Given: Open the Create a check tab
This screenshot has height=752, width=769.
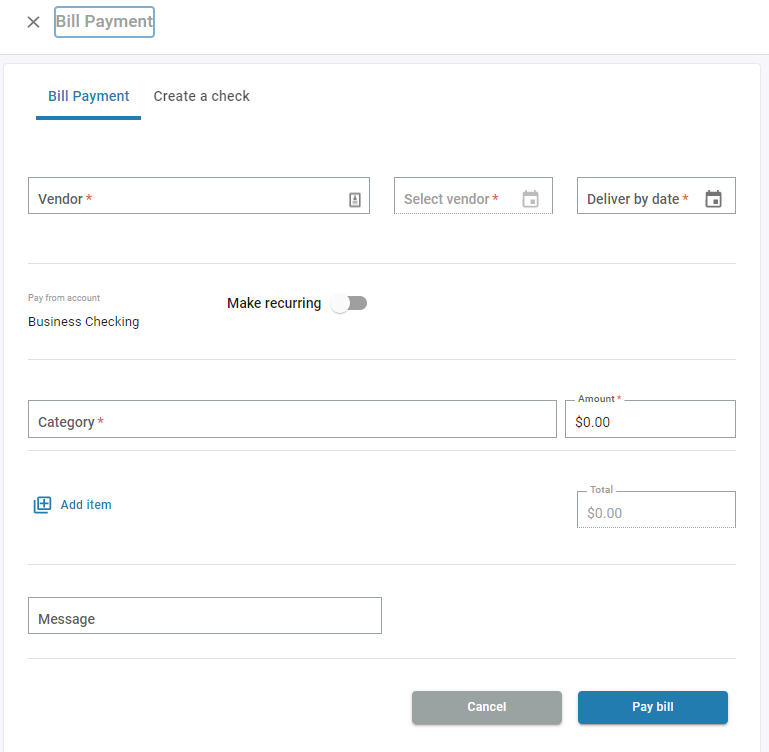Looking at the screenshot, I should click(x=201, y=97).
